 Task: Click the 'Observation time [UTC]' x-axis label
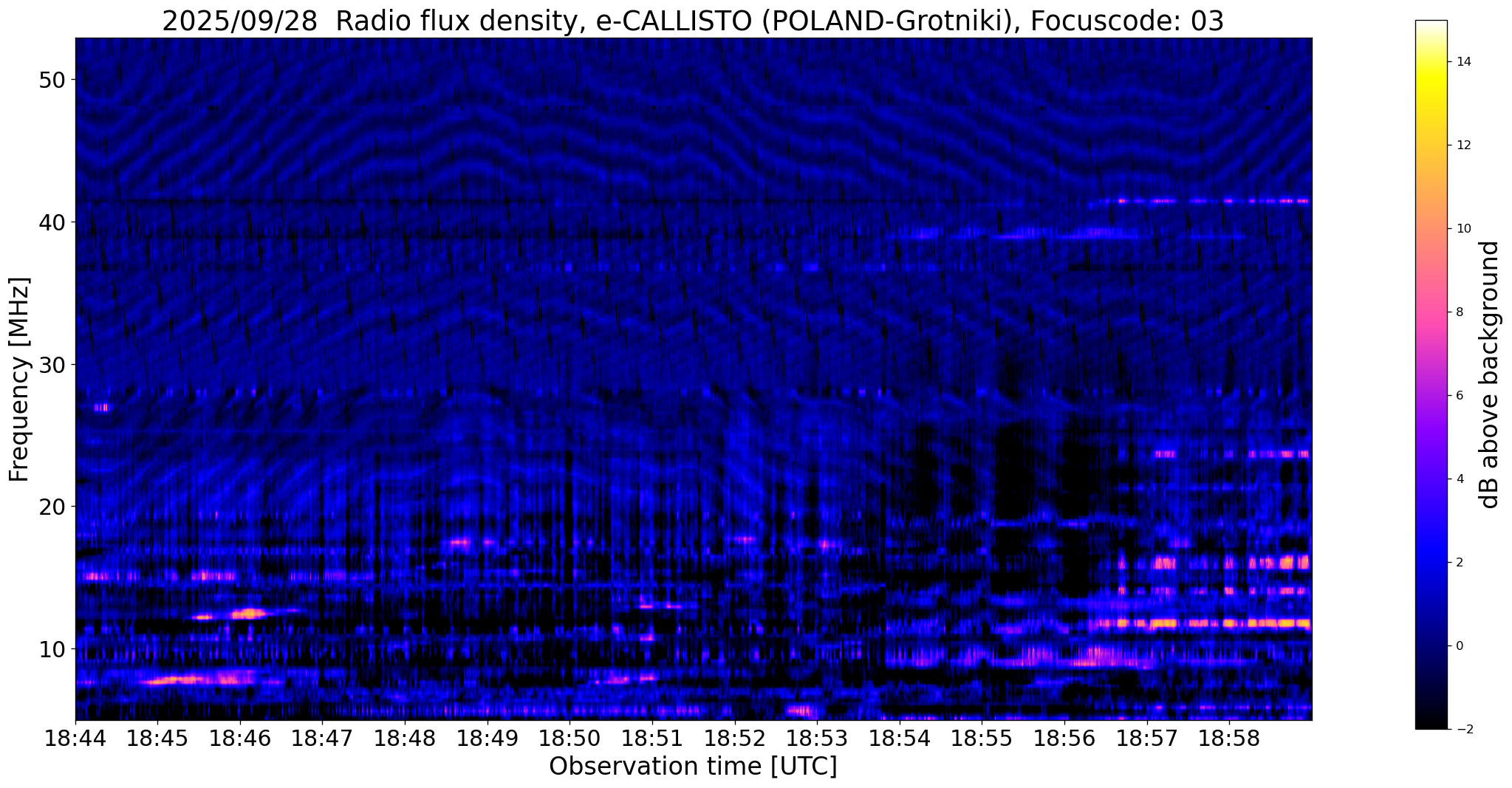(x=693, y=767)
